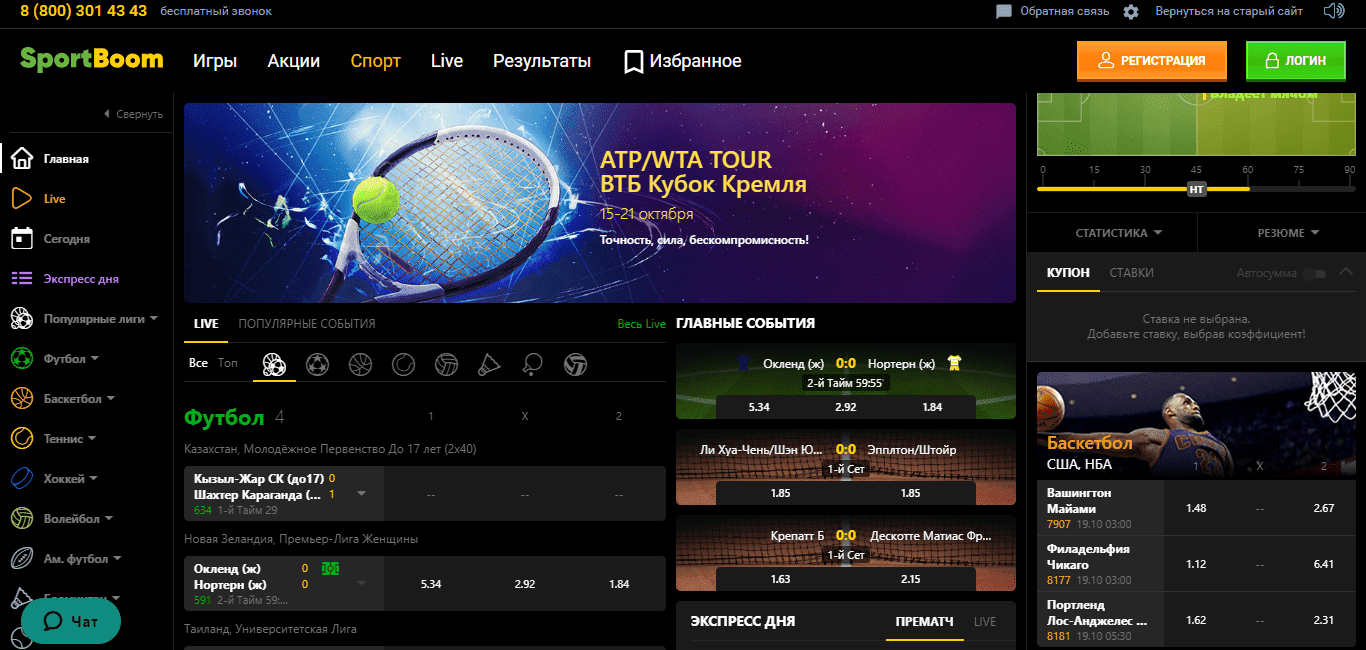This screenshot has height=650, width=1366.
Task: Click the sound speaker icon
Action: point(1333,11)
